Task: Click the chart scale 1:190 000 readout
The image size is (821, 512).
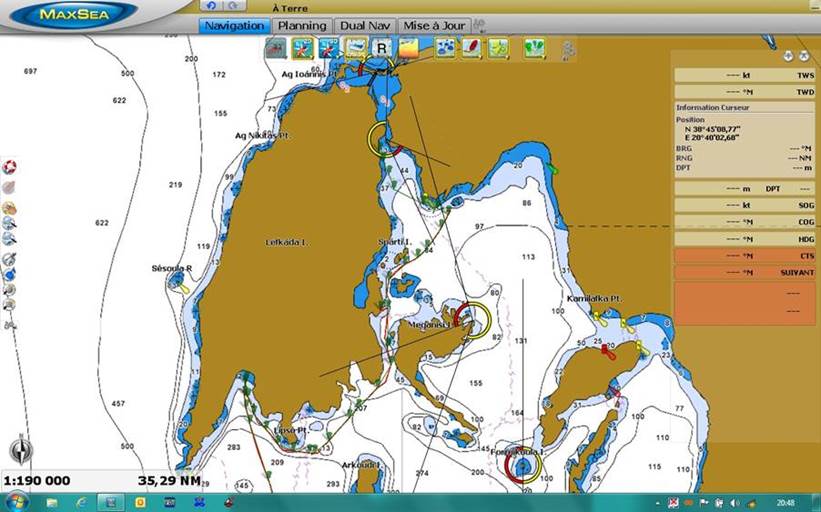Action: tap(37, 480)
